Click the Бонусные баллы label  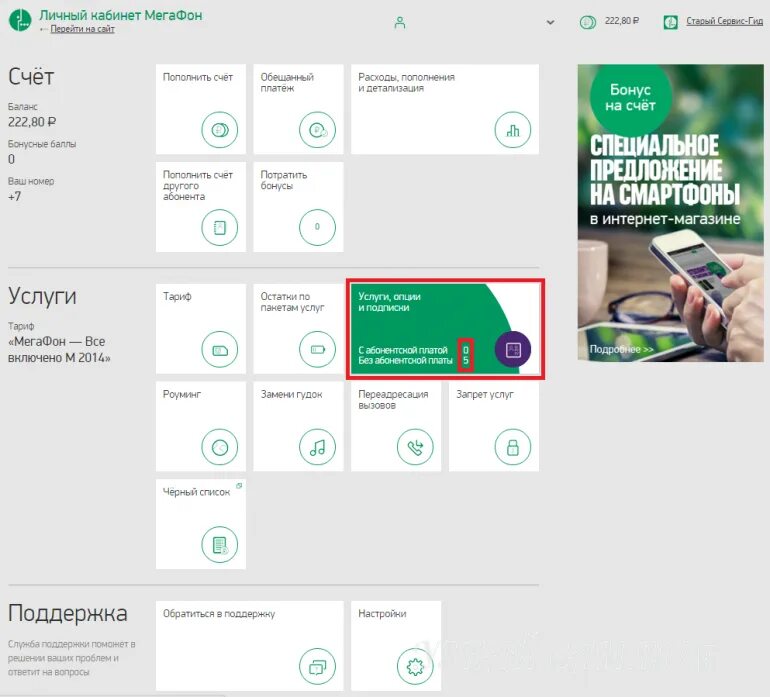coord(42,144)
